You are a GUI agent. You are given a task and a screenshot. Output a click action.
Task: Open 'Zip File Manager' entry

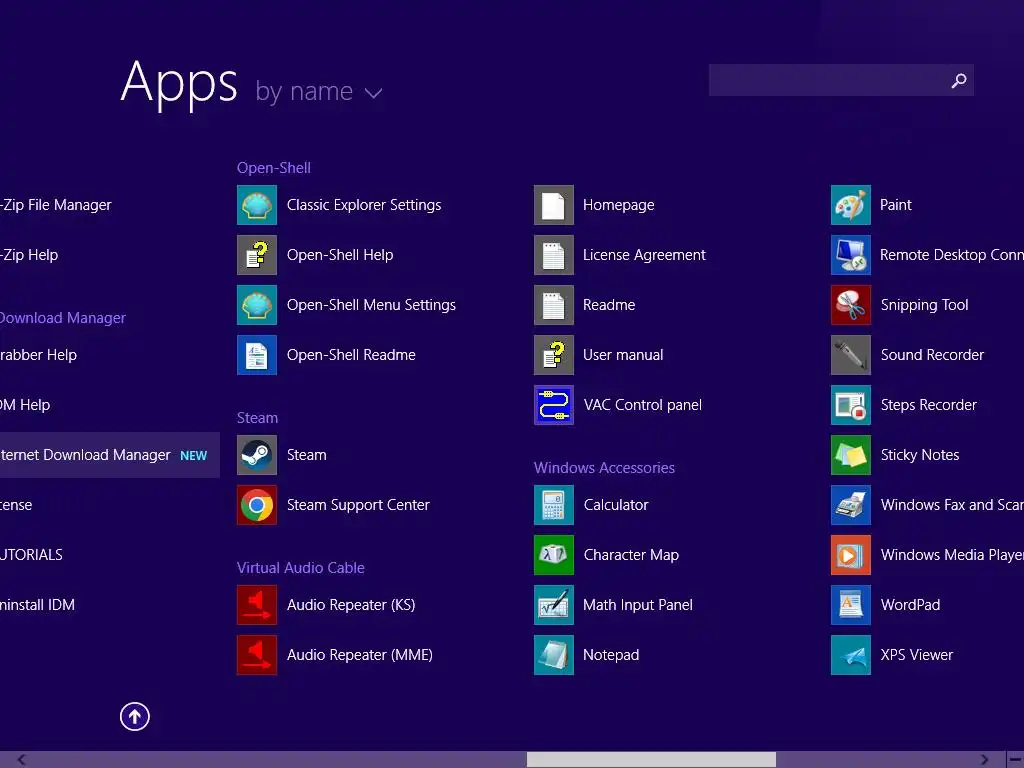[56, 205]
